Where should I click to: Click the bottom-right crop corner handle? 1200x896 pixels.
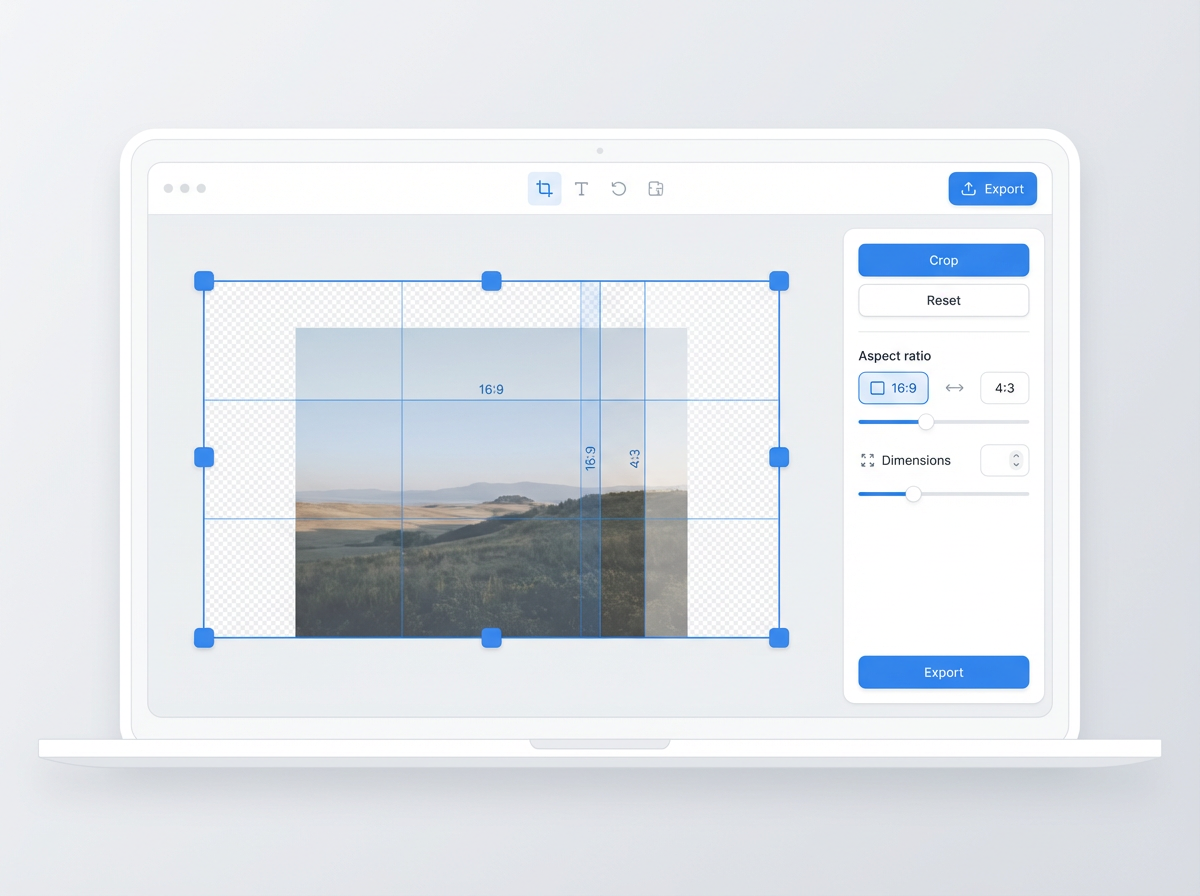[779, 638]
